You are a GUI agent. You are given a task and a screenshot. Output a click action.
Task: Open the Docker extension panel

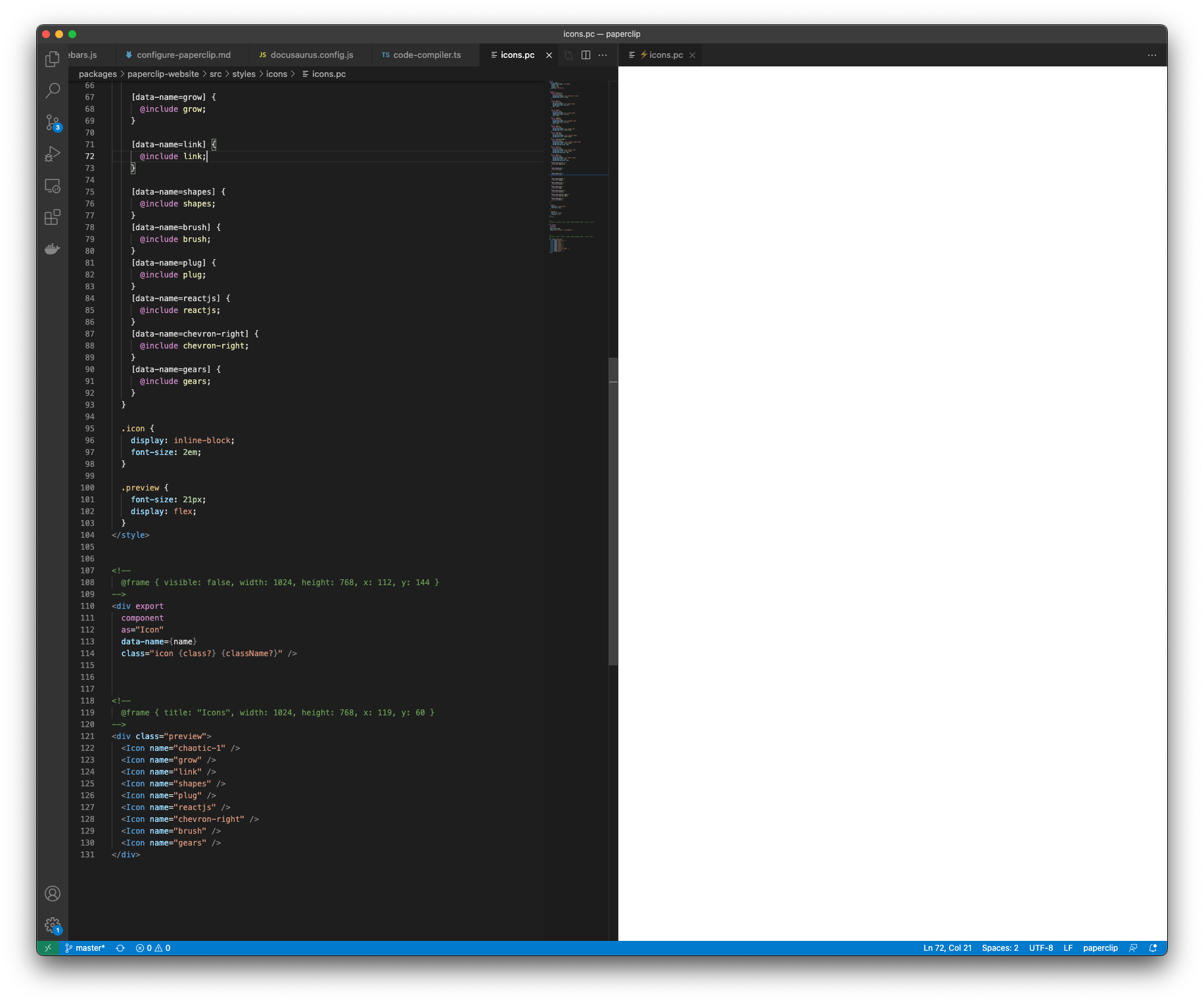52,249
